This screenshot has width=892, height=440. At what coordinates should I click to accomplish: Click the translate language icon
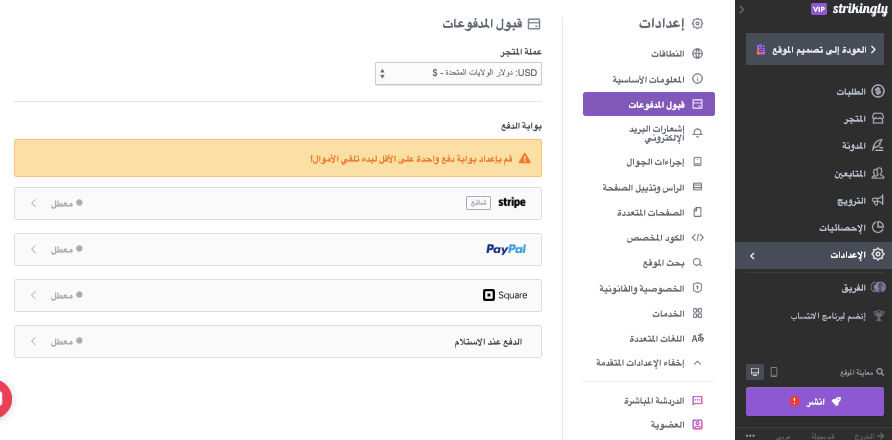click(697, 338)
